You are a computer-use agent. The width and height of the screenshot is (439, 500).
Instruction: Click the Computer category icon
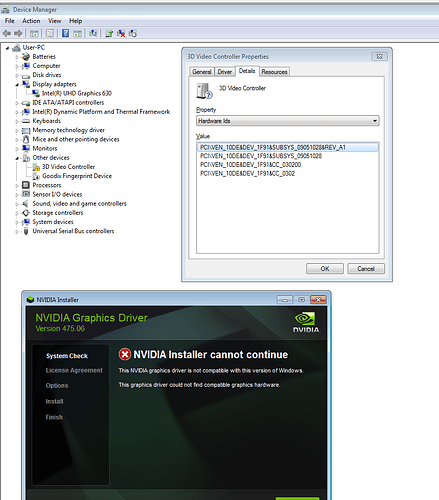(26, 66)
